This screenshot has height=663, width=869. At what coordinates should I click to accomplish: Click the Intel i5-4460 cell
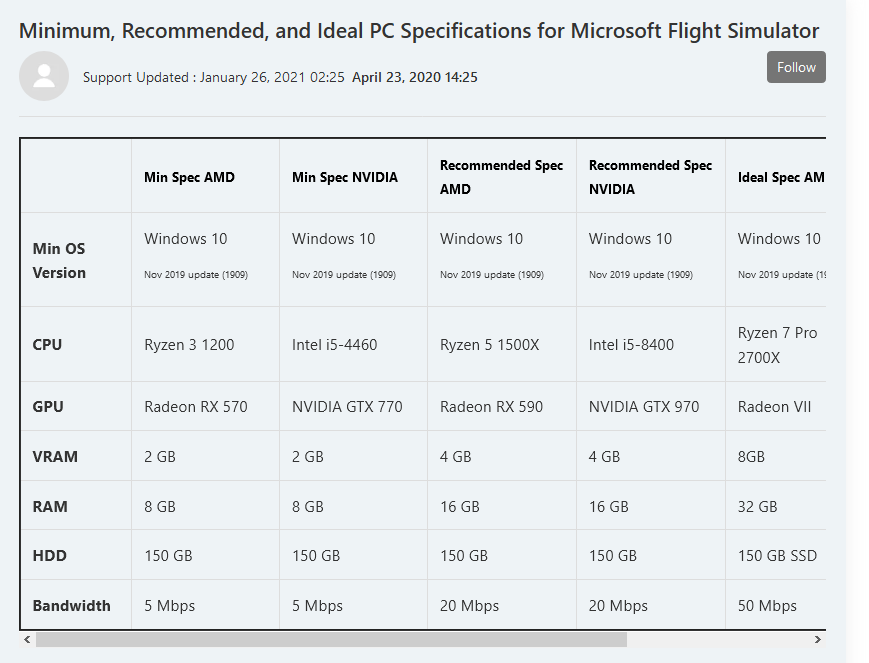334,345
